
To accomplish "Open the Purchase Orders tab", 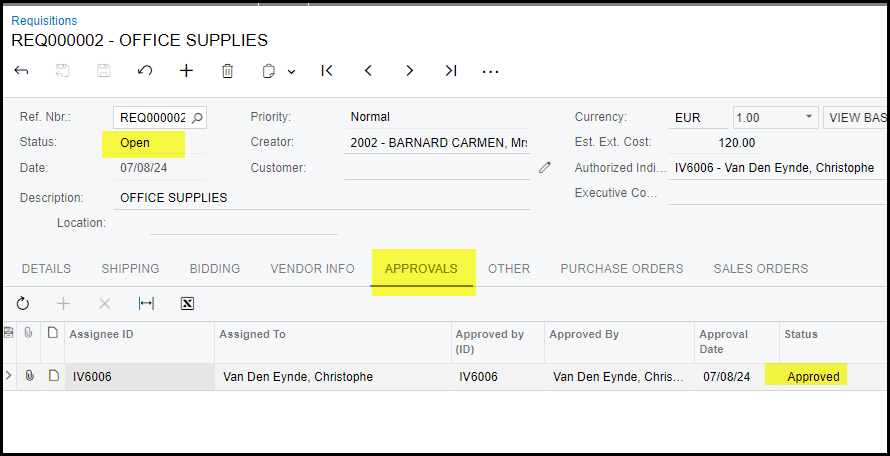I will point(621,268).
